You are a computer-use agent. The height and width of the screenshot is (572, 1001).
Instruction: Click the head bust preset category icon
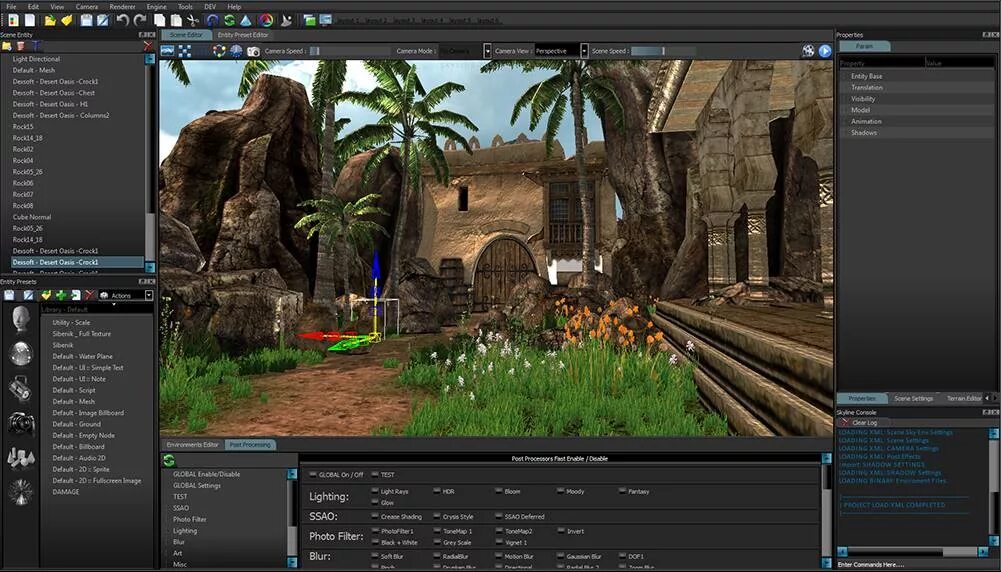pyautogui.click(x=20, y=319)
